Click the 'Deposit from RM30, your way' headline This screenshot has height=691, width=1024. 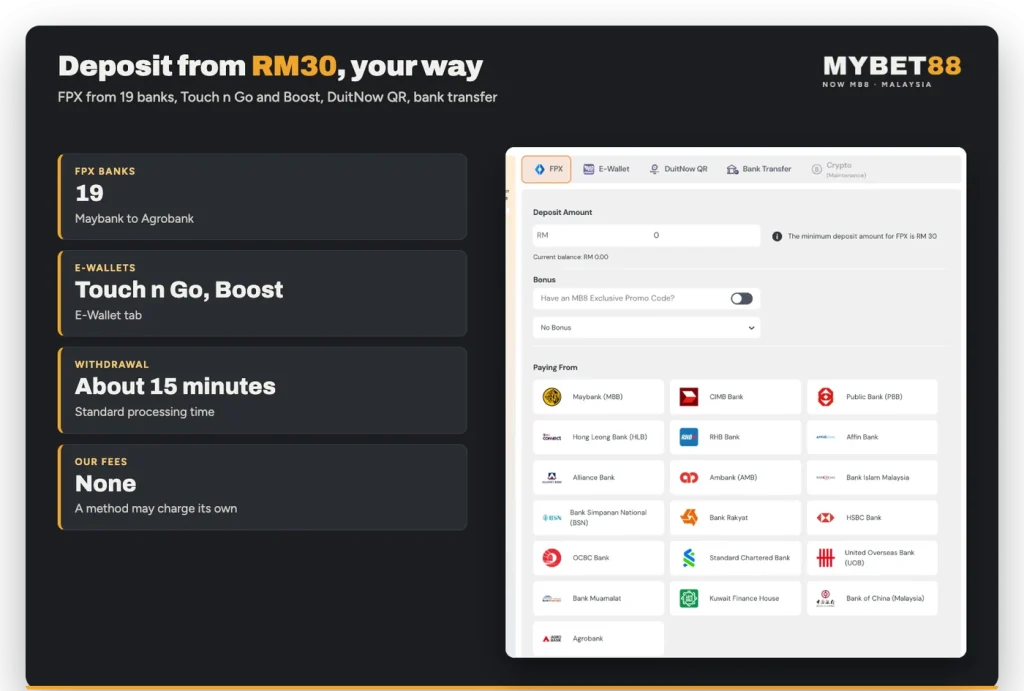tap(270, 66)
